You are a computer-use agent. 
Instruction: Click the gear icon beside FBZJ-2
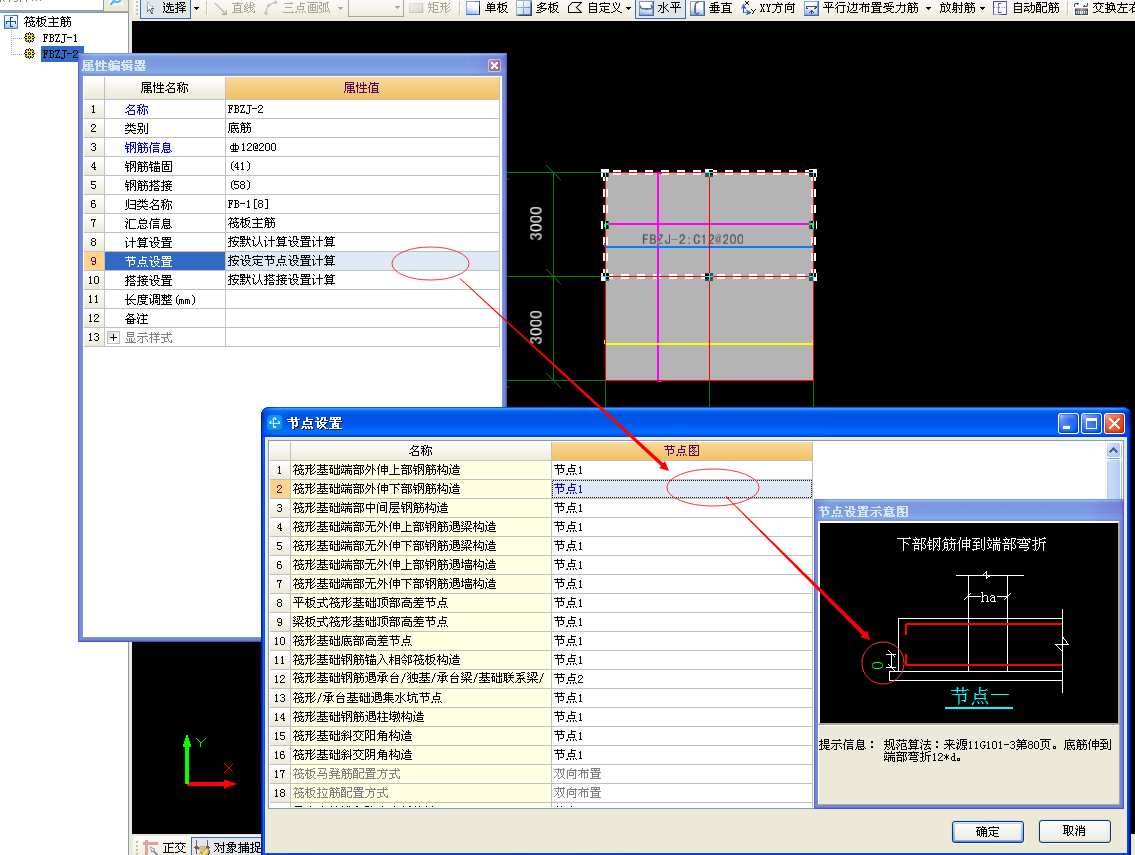coord(30,54)
